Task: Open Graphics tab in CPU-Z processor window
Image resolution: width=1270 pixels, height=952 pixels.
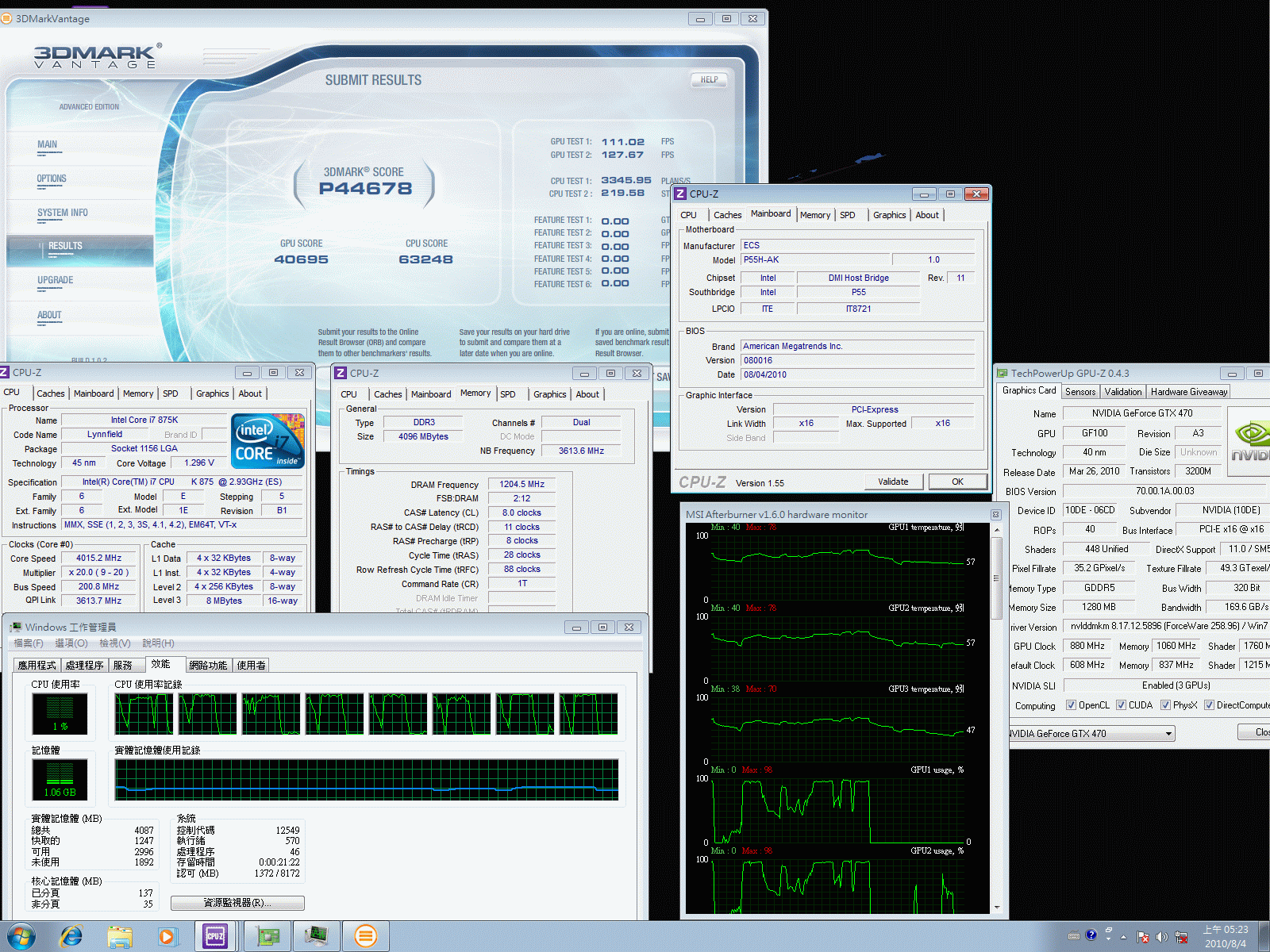Action: (x=212, y=393)
